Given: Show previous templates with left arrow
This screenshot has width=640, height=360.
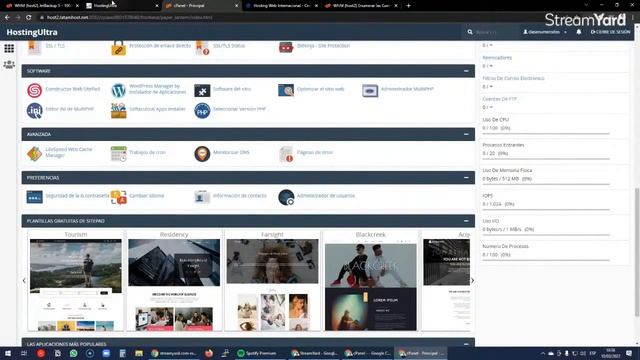Looking at the screenshot, I should tap(24, 280).
